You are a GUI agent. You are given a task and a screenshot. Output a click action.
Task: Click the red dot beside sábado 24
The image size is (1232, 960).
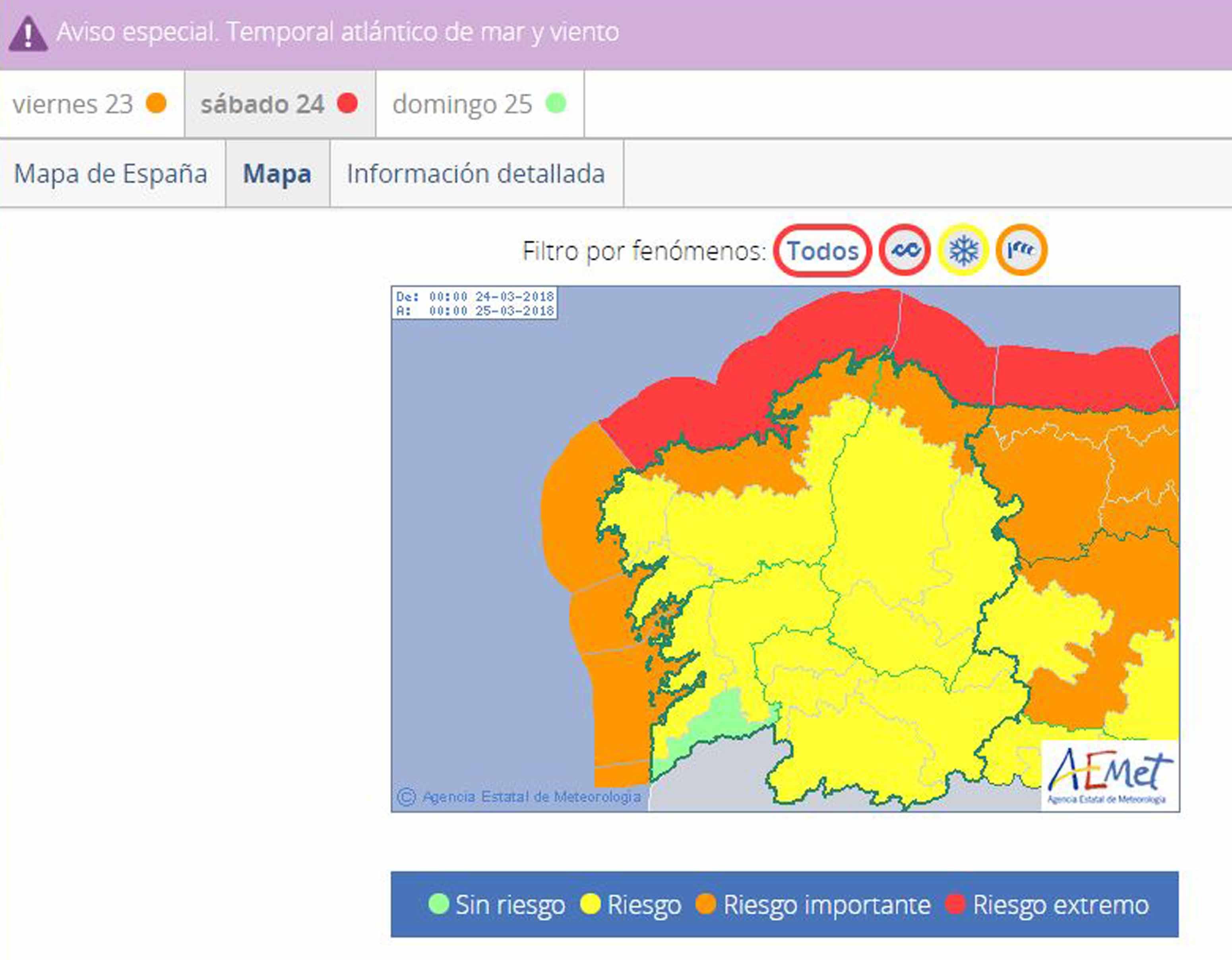click(347, 103)
